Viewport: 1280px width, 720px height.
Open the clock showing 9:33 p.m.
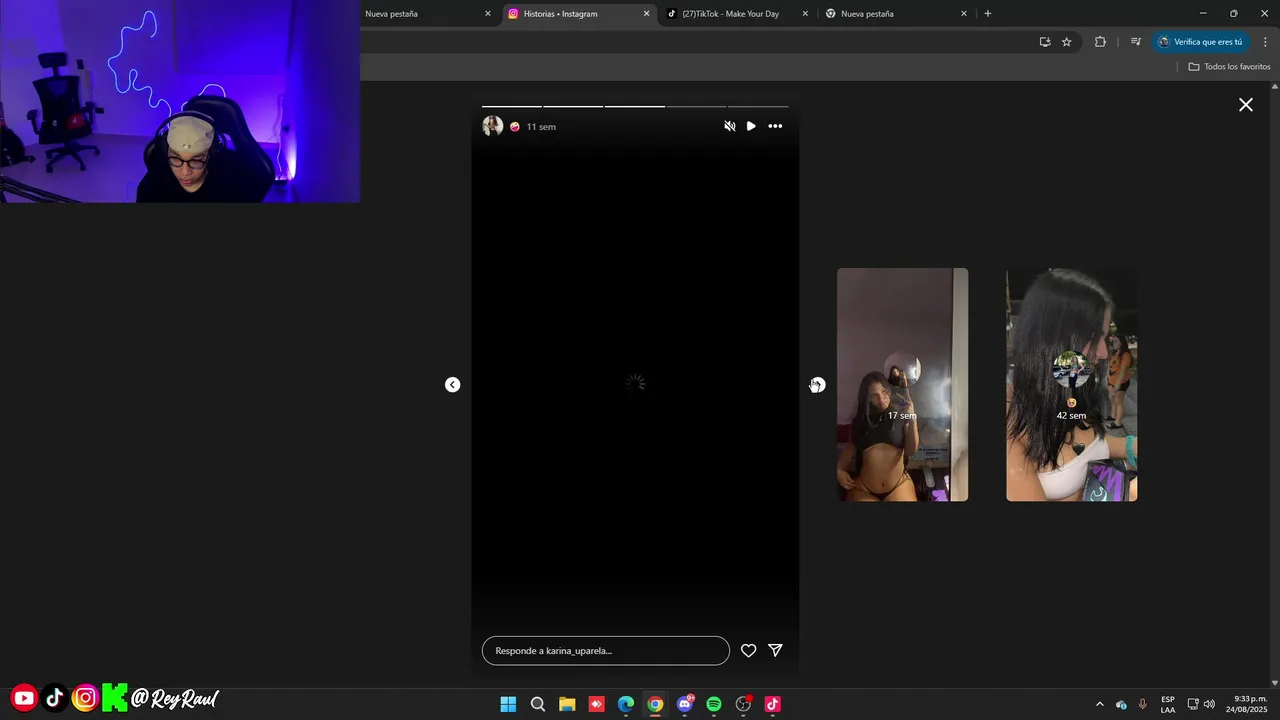1247,704
